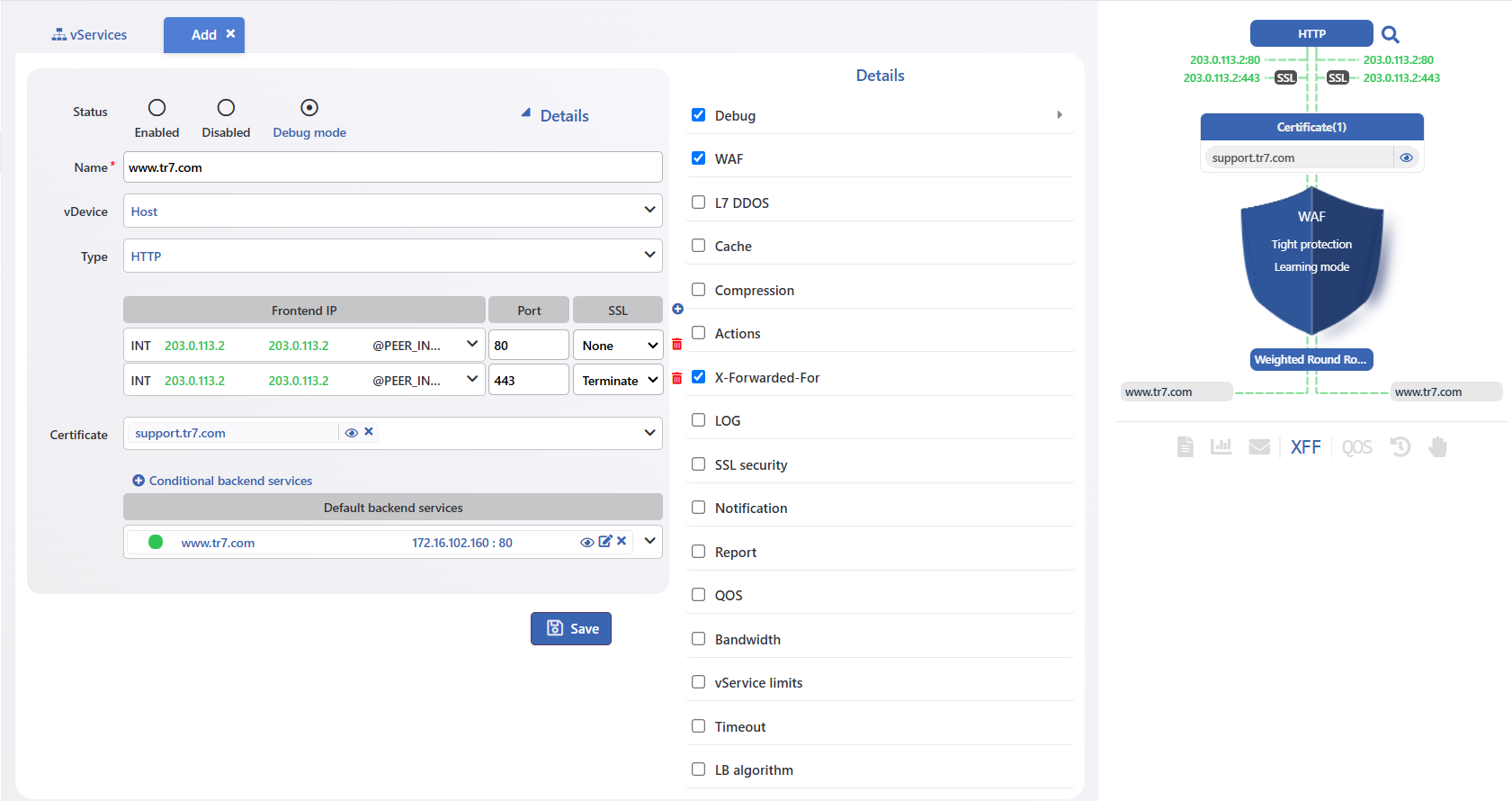Viewport: 1512px width, 801px height.
Task: Enable the L7 DDOS checkbox
Action: (x=698, y=202)
